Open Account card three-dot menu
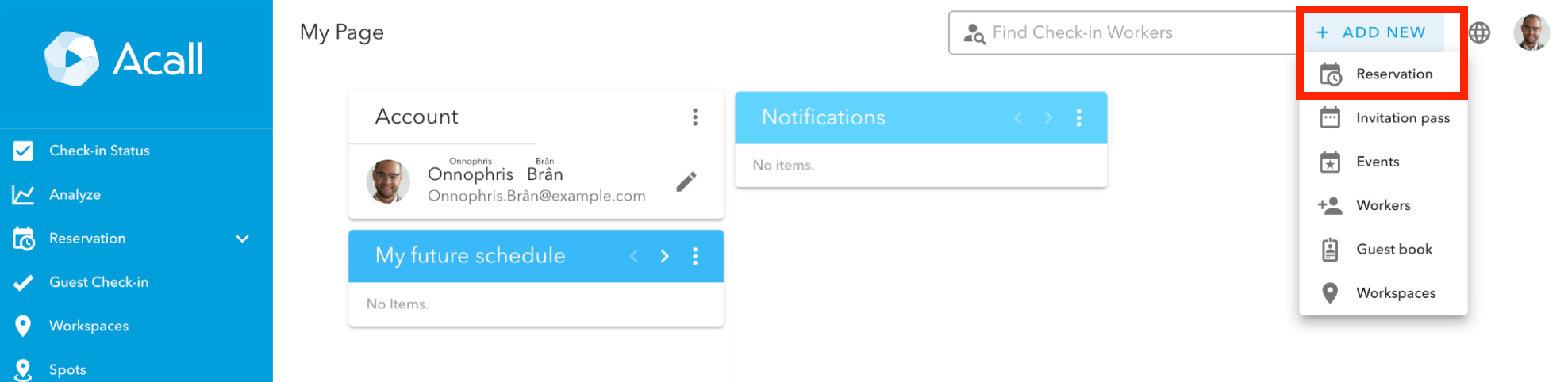The image size is (1568, 382). 695,117
